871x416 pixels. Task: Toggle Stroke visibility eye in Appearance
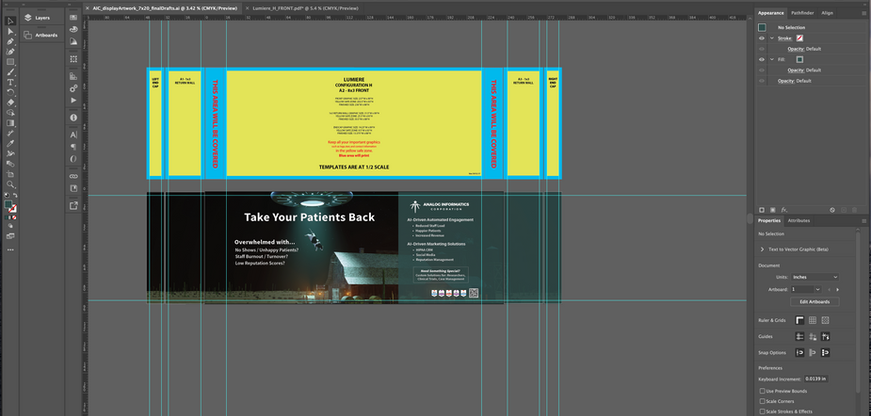762,38
